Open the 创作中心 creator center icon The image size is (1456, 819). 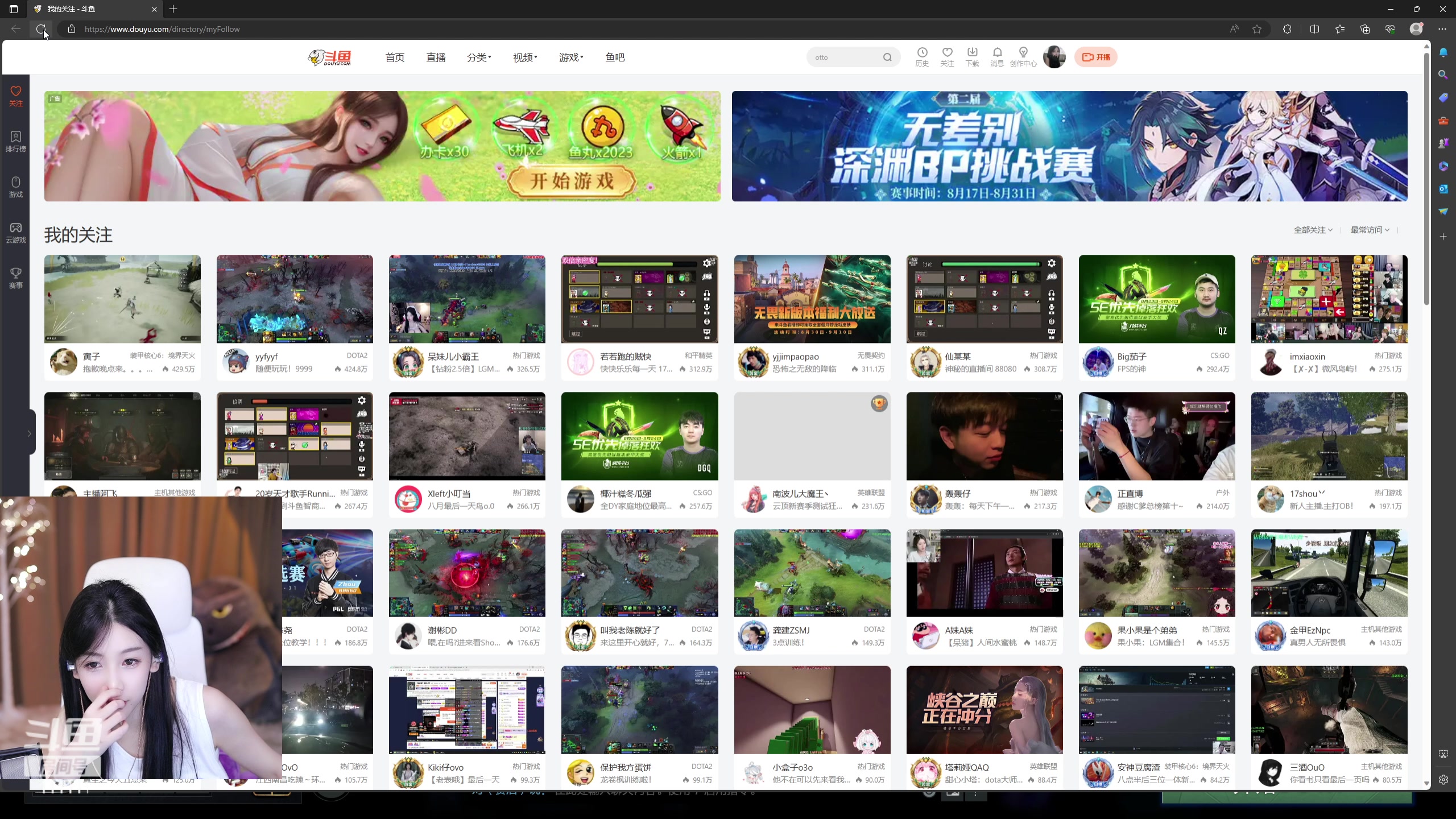point(1023,57)
